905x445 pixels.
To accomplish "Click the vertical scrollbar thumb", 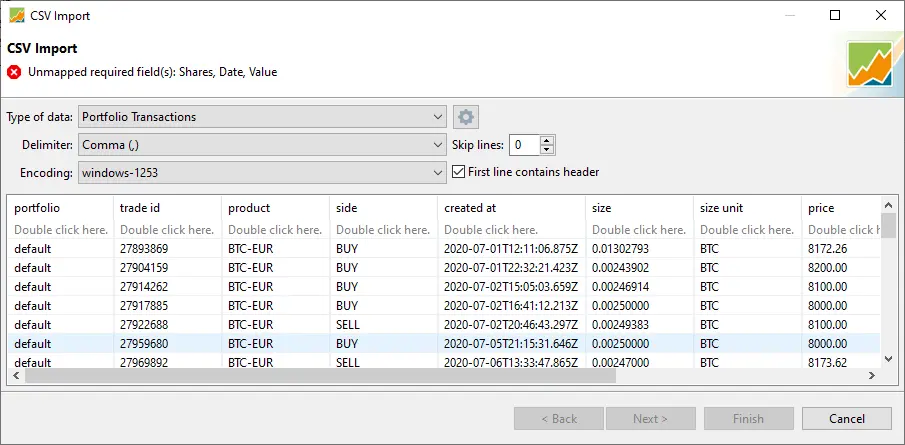I will 888,225.
